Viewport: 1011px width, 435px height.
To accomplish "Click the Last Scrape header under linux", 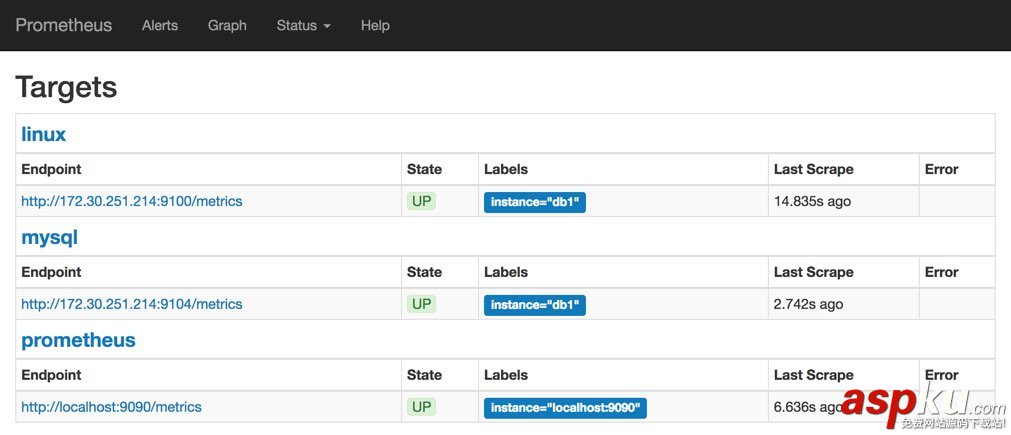I will click(x=813, y=169).
